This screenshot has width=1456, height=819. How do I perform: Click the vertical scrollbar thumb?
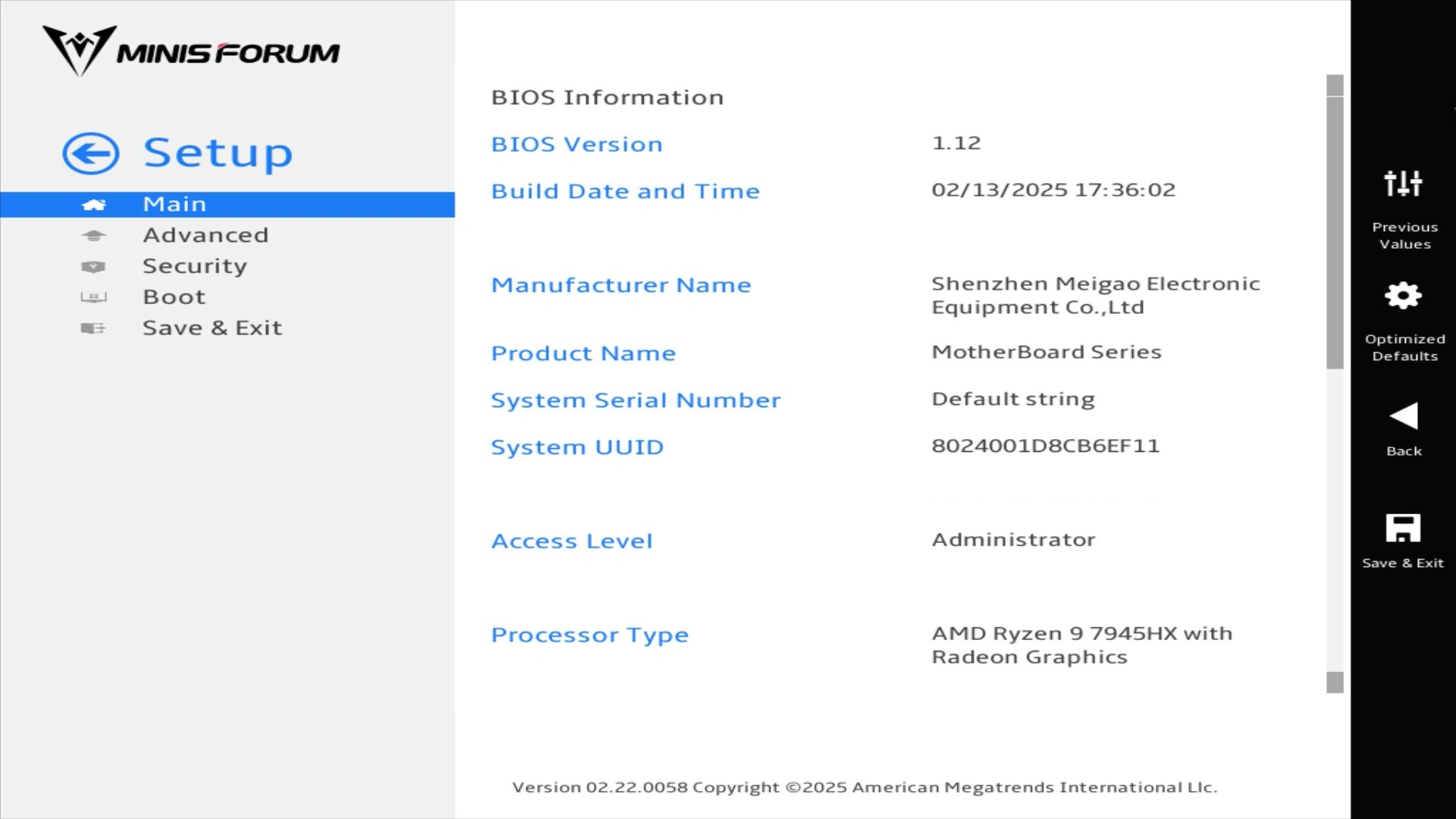point(1335,233)
